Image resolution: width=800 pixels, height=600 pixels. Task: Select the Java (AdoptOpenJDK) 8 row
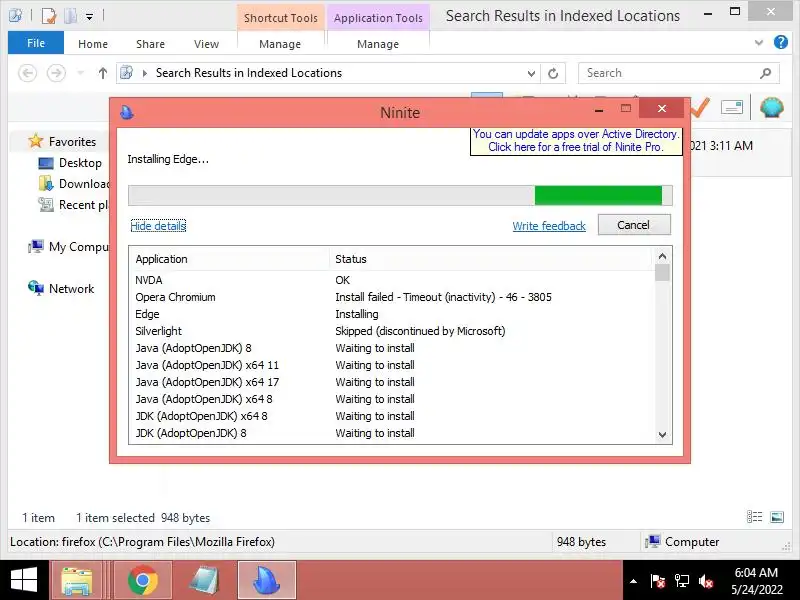click(391, 348)
